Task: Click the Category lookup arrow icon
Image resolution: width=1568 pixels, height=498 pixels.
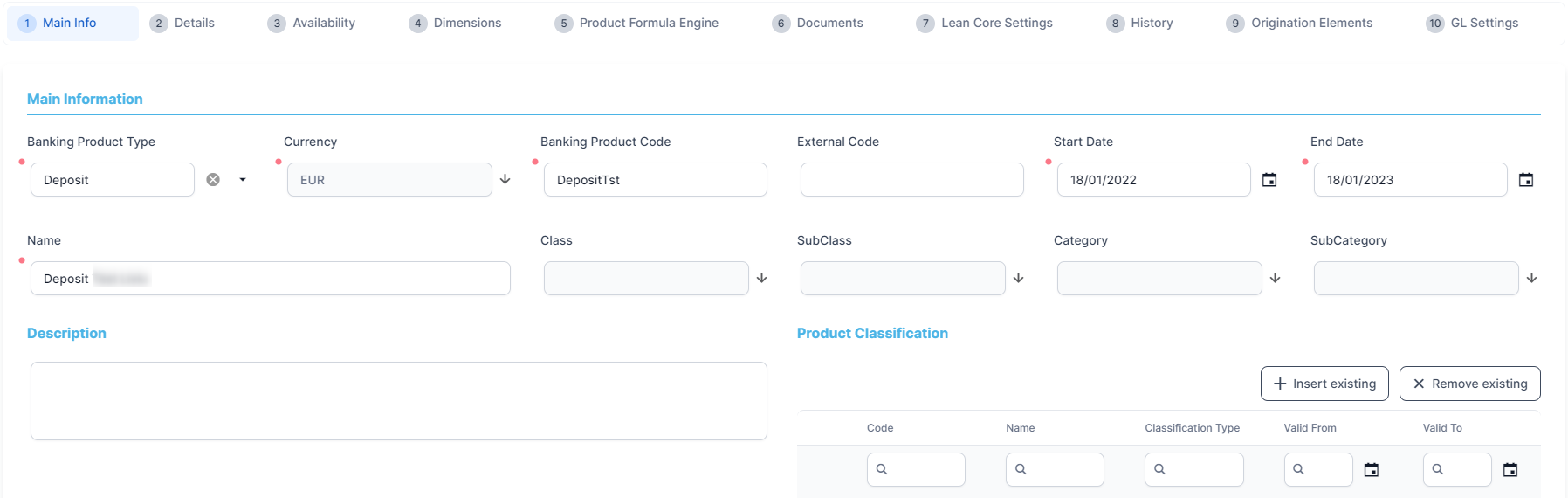Action: coord(1276,278)
